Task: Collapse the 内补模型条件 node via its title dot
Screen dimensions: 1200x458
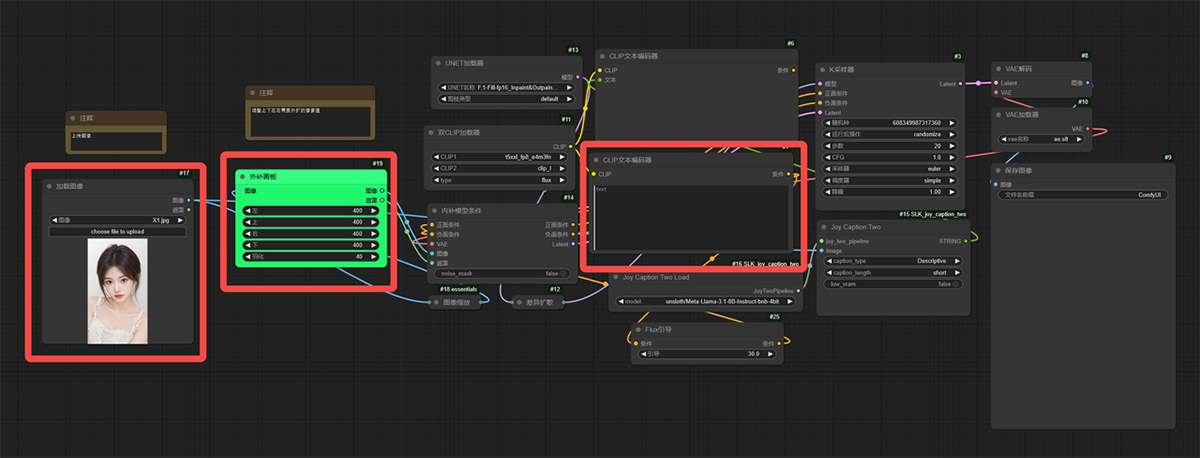Action: tap(433, 211)
